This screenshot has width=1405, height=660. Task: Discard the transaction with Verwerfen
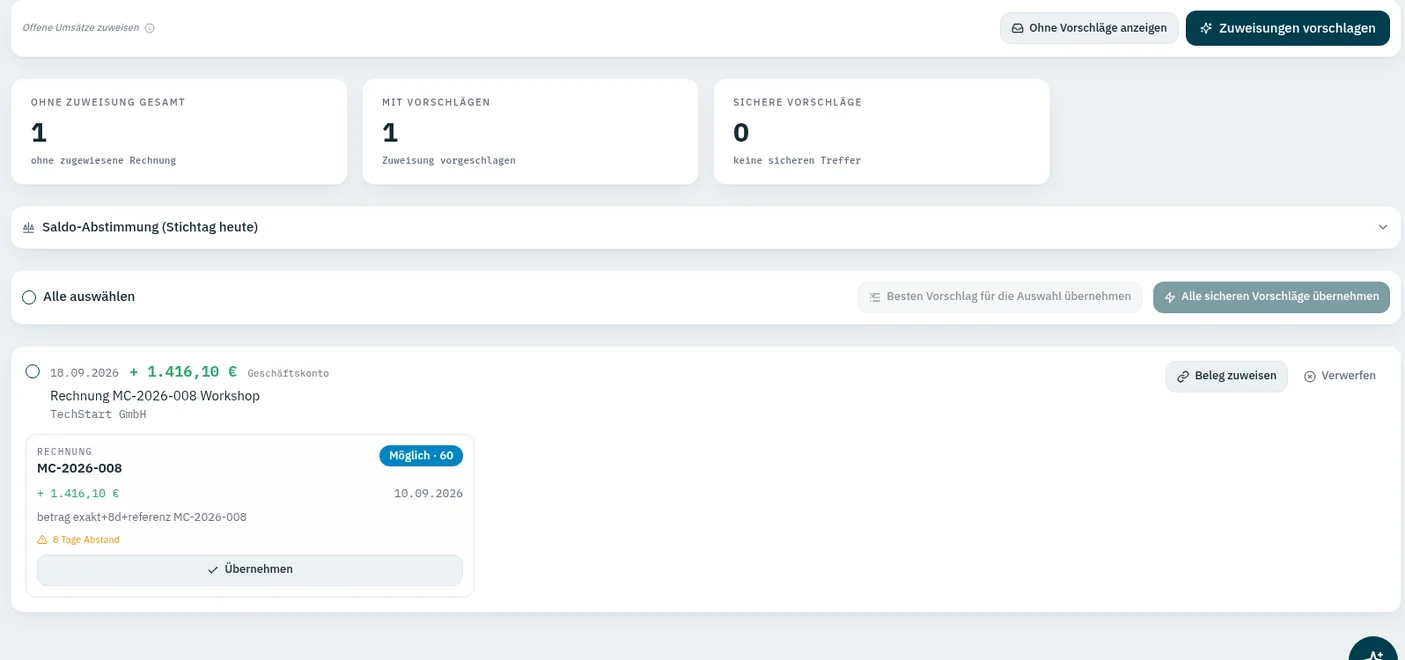[1340, 376]
